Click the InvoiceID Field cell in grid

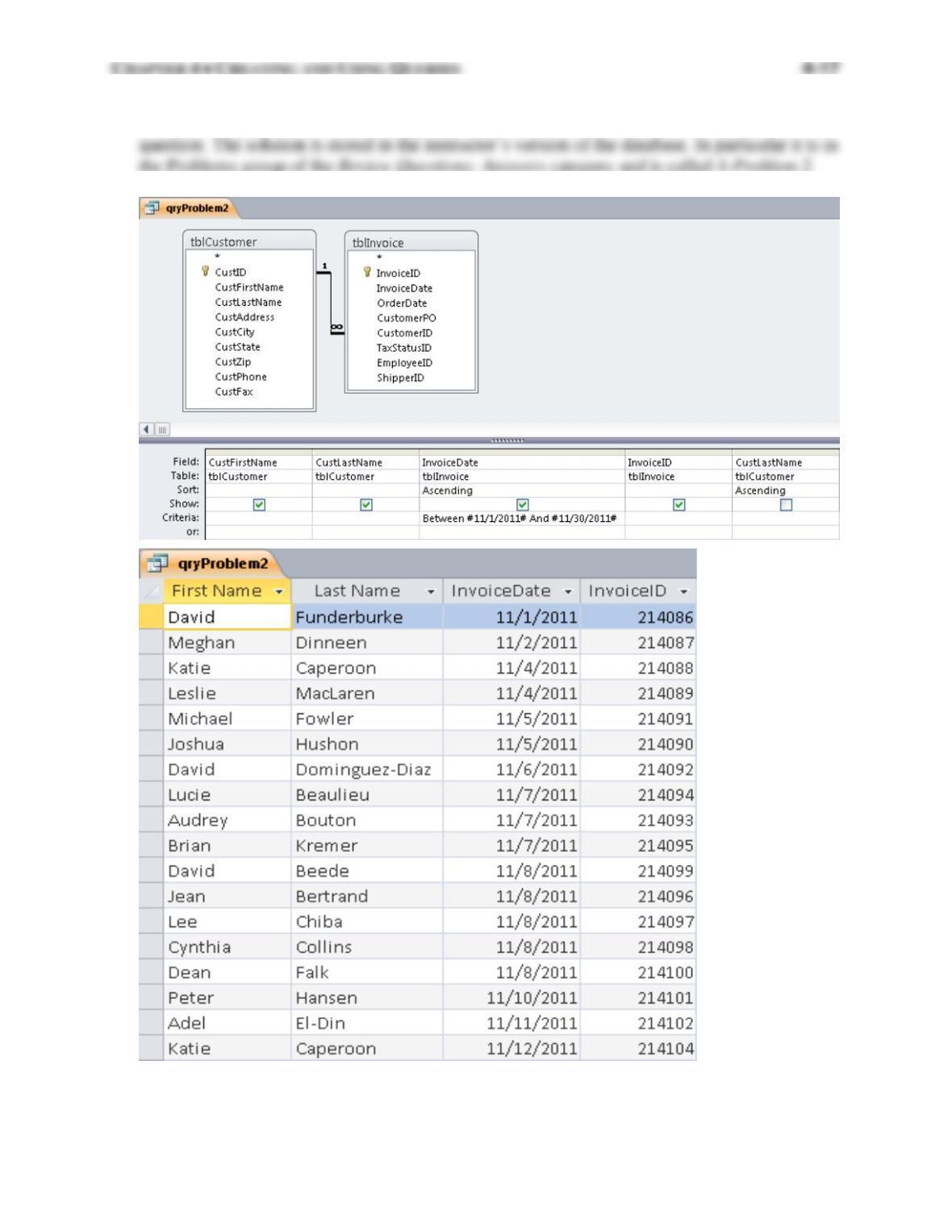point(679,463)
